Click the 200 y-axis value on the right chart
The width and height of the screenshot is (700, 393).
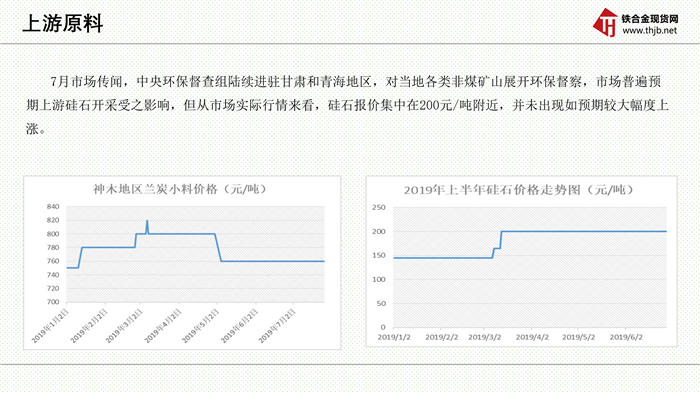pos(379,231)
